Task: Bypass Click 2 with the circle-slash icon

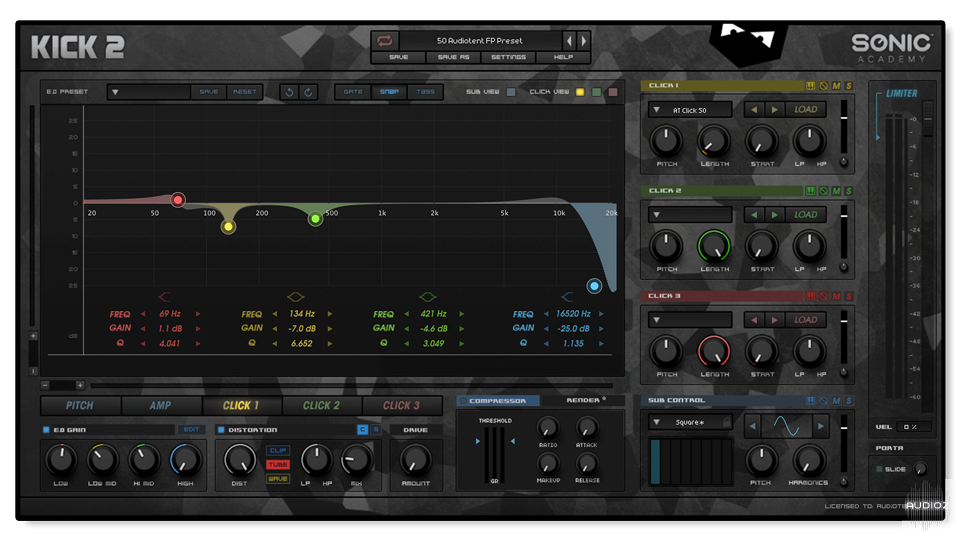Action: (823, 191)
